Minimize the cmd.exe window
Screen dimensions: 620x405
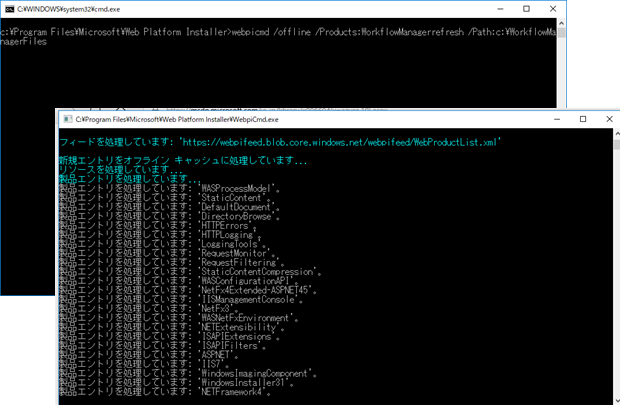500,9
